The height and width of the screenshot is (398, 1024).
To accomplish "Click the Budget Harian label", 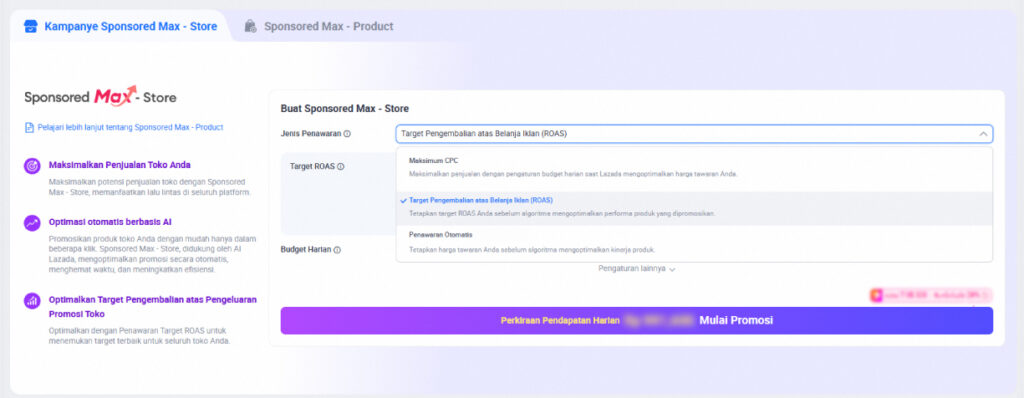I will tap(306, 250).
